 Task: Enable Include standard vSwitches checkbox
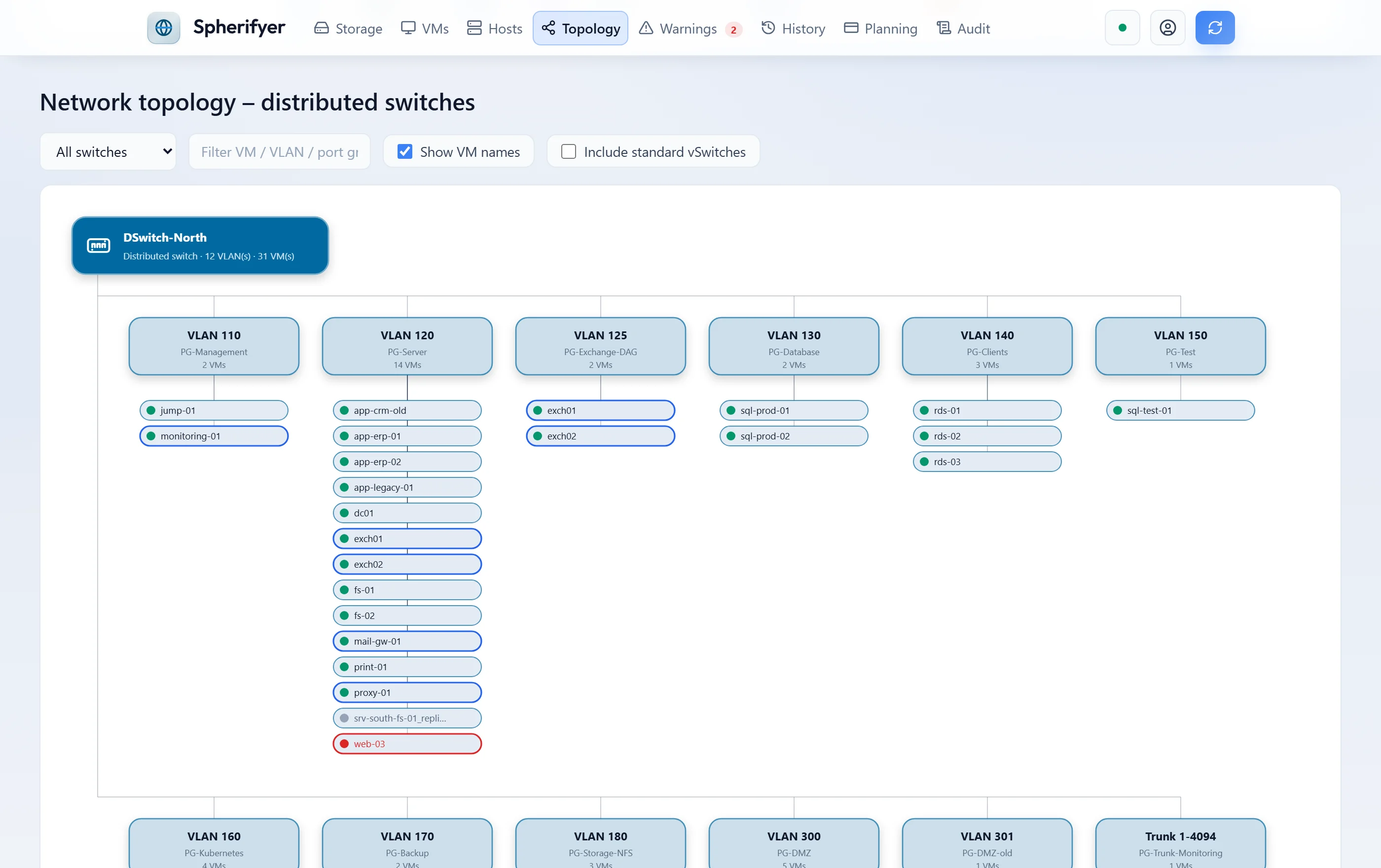568,151
